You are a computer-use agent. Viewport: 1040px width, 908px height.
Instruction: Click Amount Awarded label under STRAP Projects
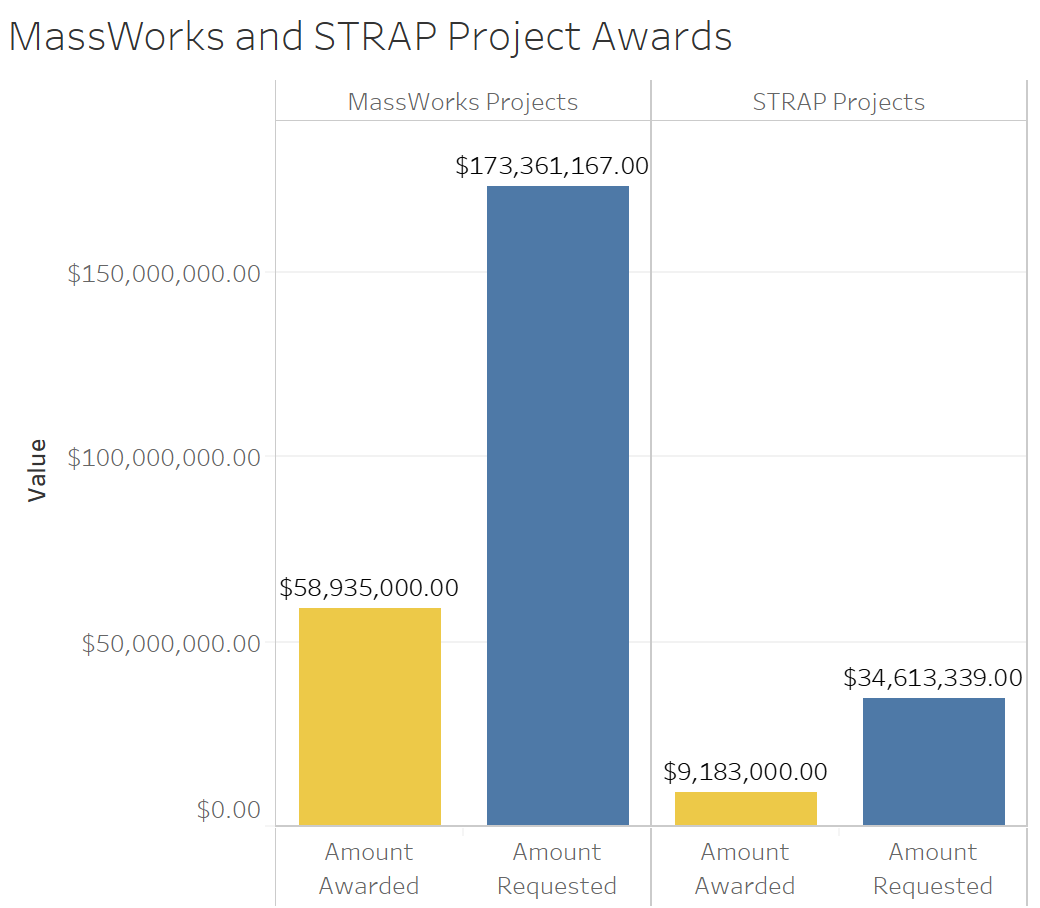click(745, 869)
